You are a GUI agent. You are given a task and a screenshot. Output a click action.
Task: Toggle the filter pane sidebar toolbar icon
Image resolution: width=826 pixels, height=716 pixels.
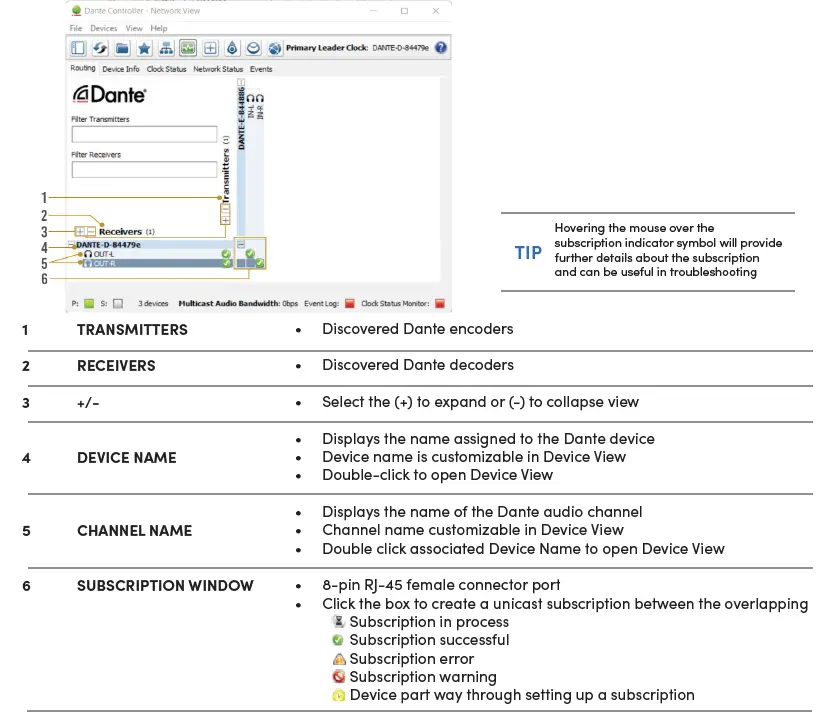(x=78, y=48)
